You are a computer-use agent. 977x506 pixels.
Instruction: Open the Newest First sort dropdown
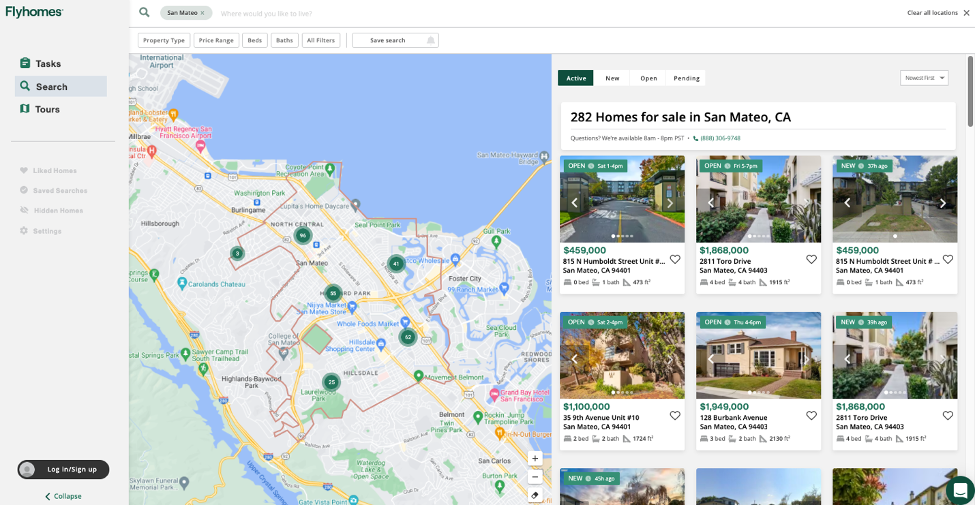pos(924,78)
